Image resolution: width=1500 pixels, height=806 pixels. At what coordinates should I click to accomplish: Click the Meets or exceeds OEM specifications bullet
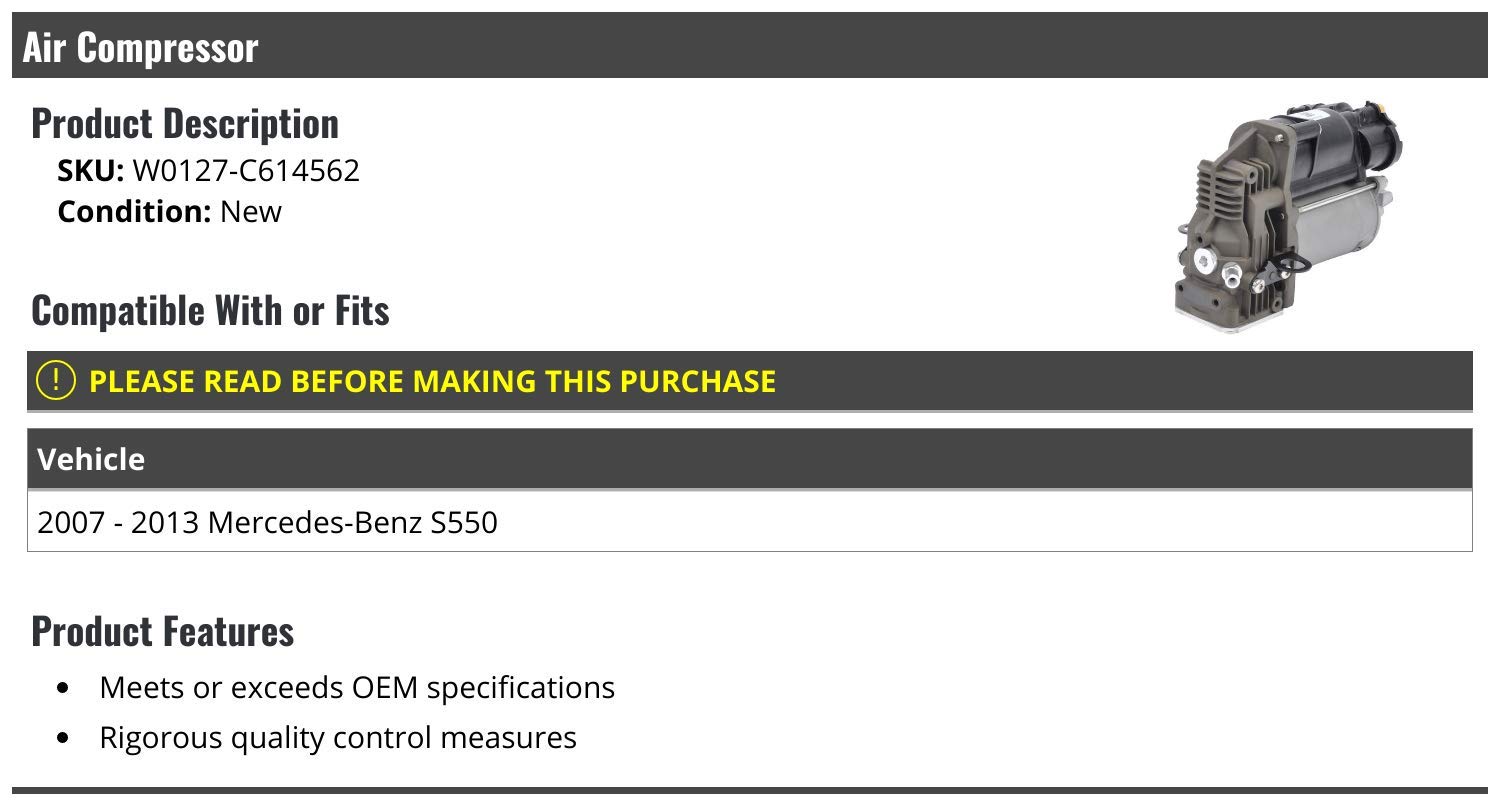pyautogui.click(x=357, y=688)
